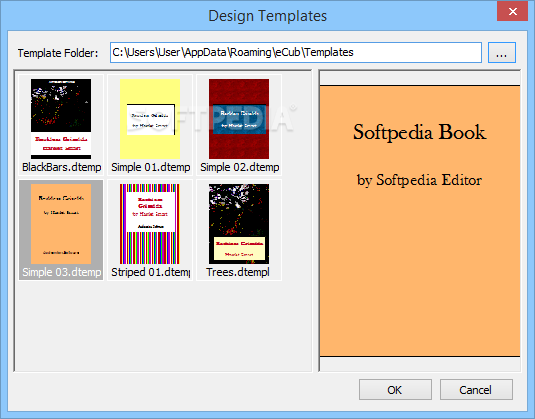Click the Trees.dtempl file name label
This screenshot has width=535, height=419.
pyautogui.click(x=238, y=272)
